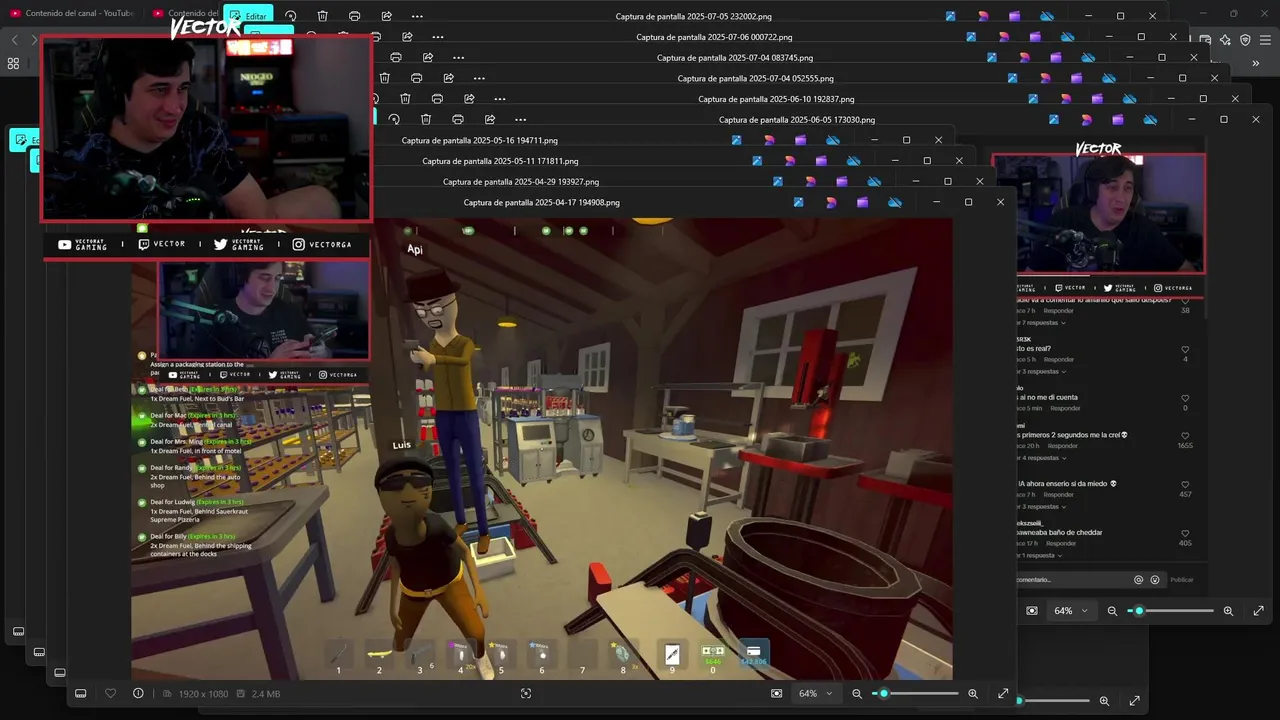Open more options in 2025-07-04 052555 window

coord(479,78)
